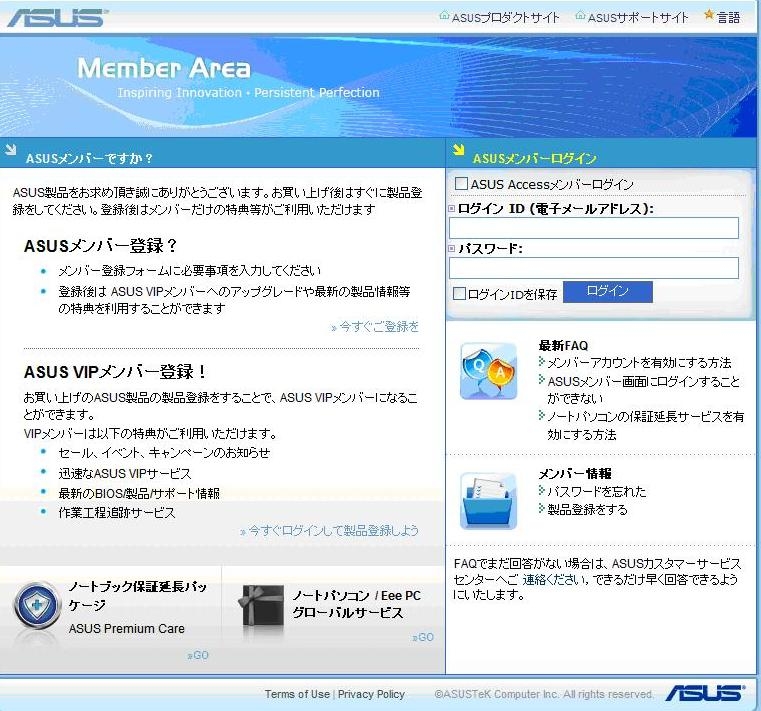
Task: Toggle ASUS Accessメンバーログイン checkbox
Action: (x=461, y=183)
